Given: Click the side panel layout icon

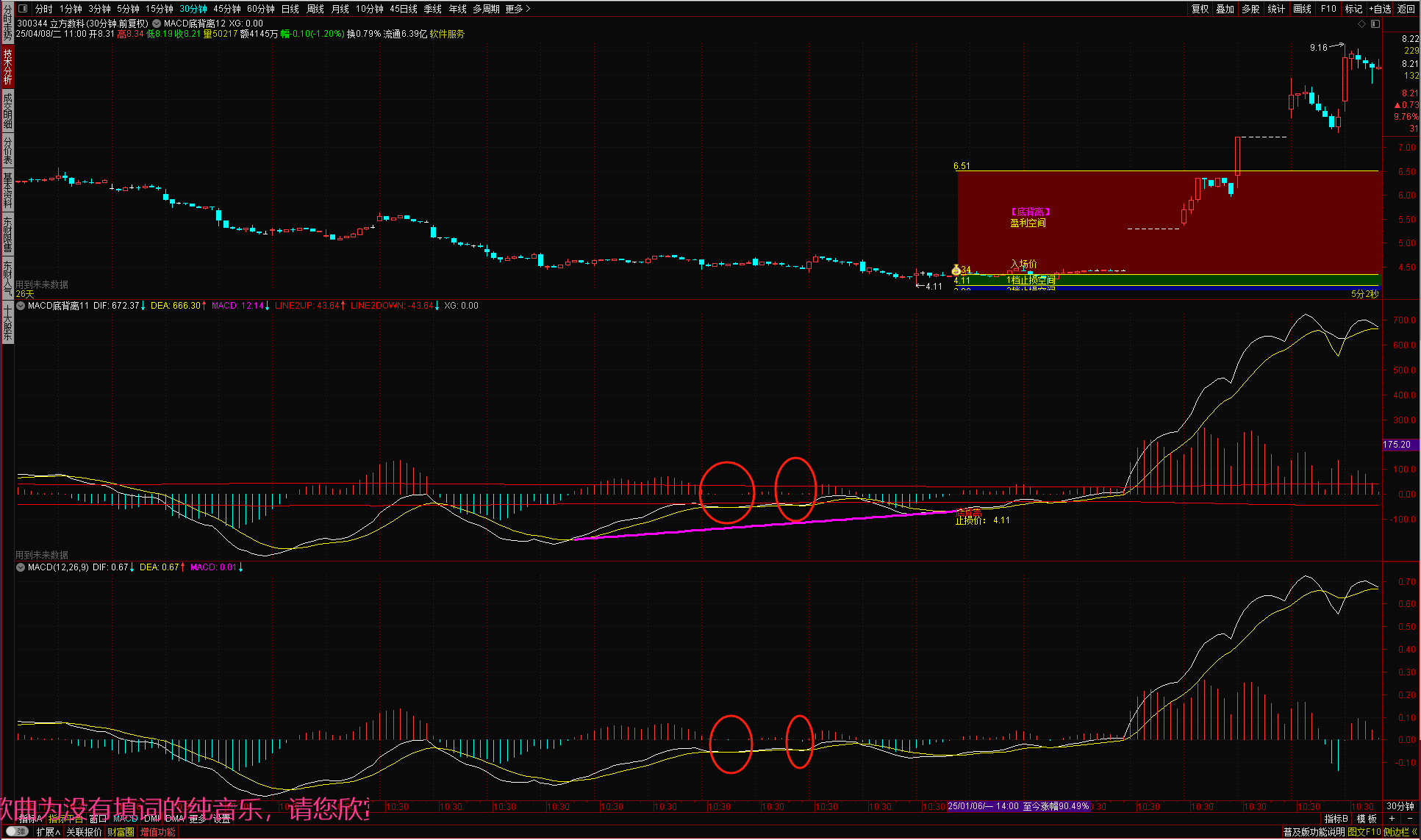Looking at the screenshot, I should (x=1375, y=24).
